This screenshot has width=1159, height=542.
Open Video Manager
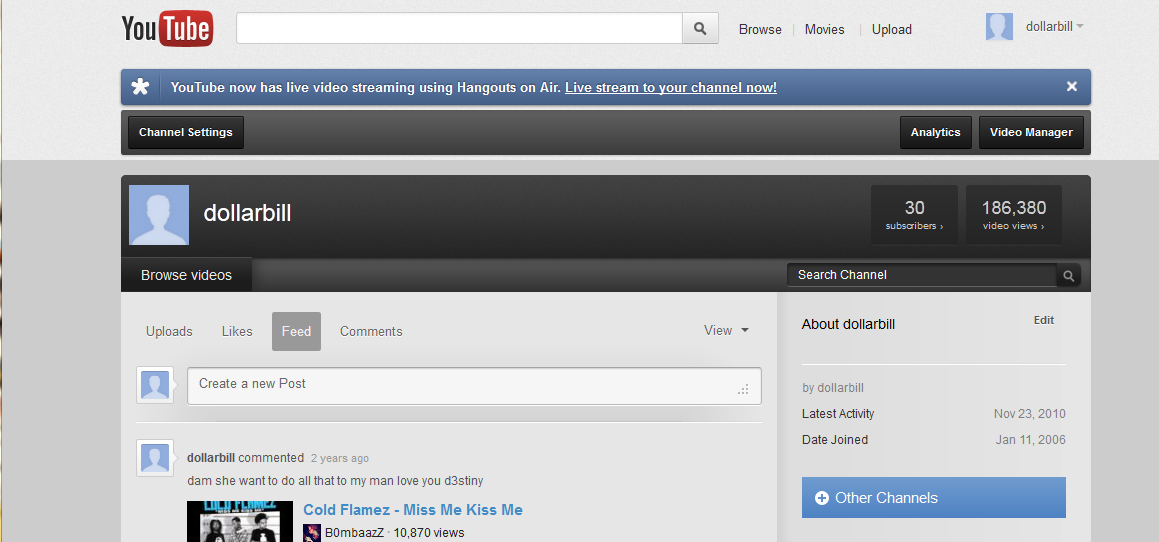[x=1030, y=132]
